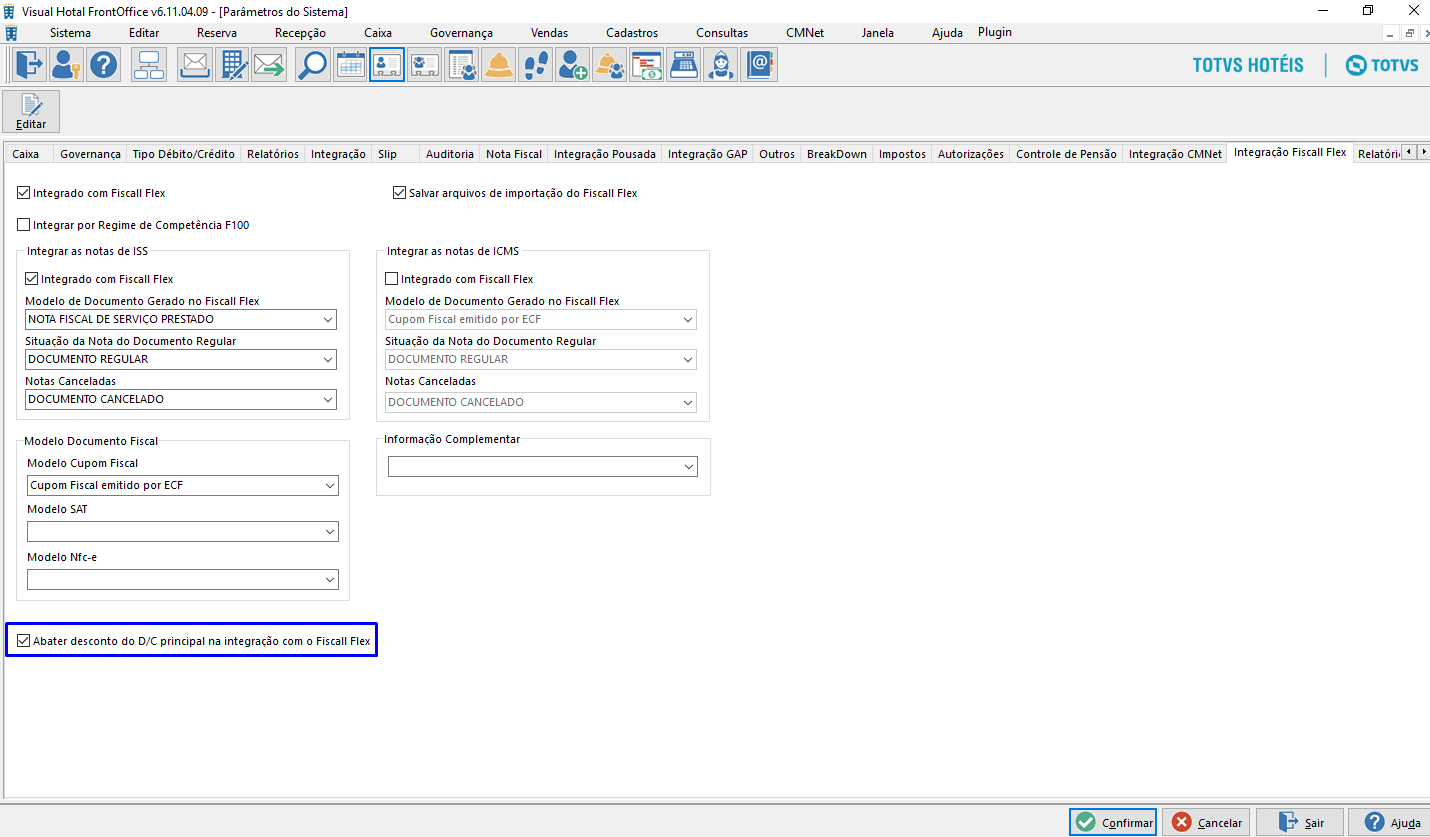Open the Sistema menu
1430x837 pixels.
[70, 33]
